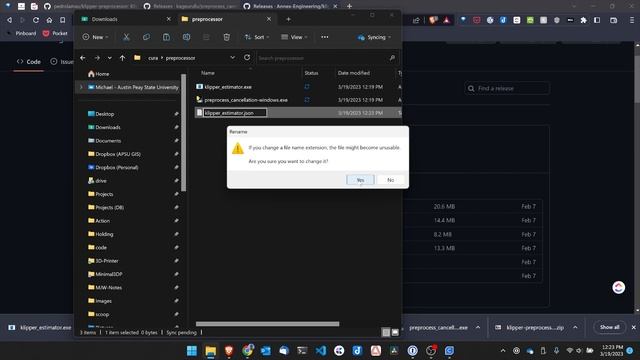The width and height of the screenshot is (640, 360).
Task: Open the Projects (DB) folder
Action: coord(106,207)
